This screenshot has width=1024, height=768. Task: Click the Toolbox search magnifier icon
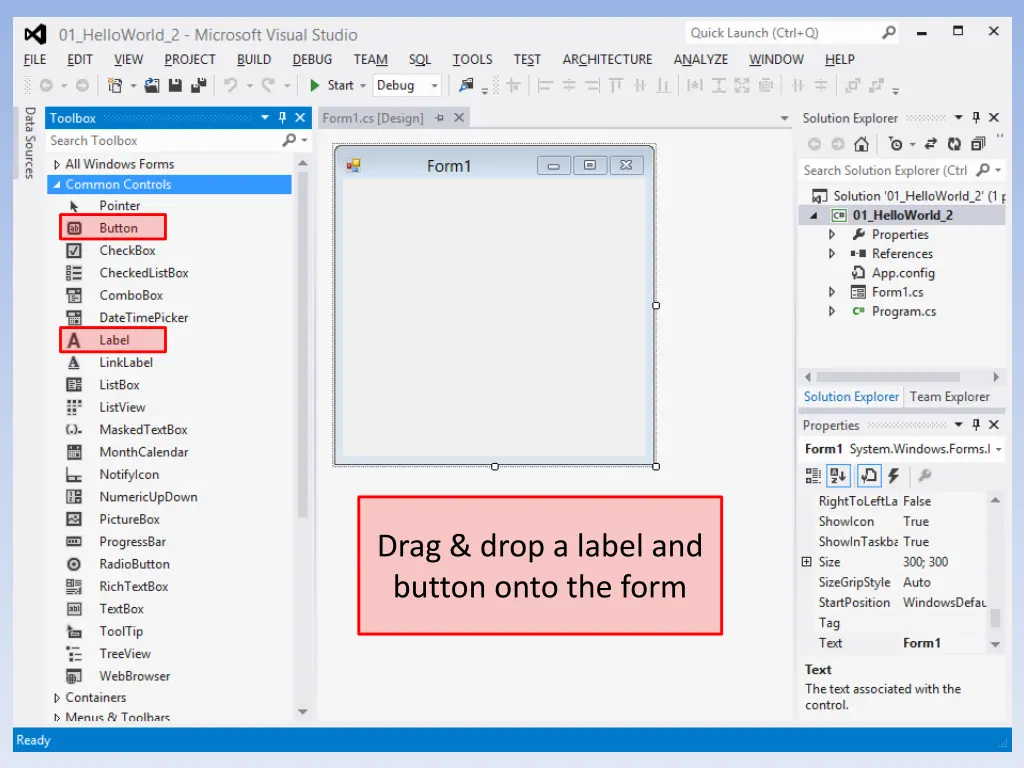coord(289,140)
